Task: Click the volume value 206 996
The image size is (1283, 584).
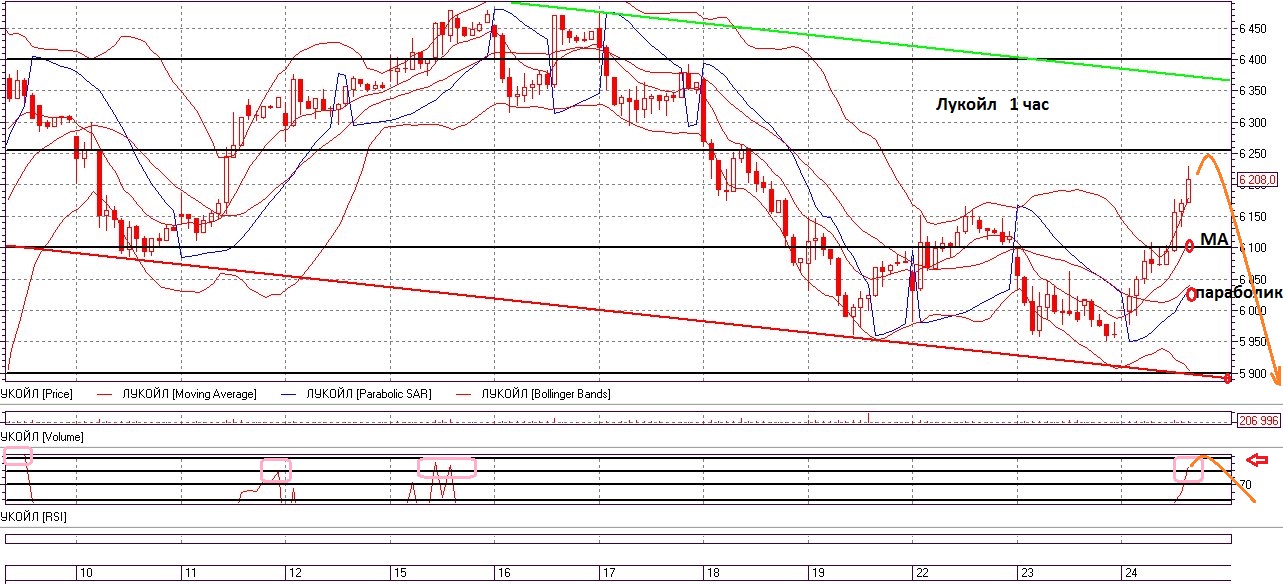Action: click(x=1259, y=420)
